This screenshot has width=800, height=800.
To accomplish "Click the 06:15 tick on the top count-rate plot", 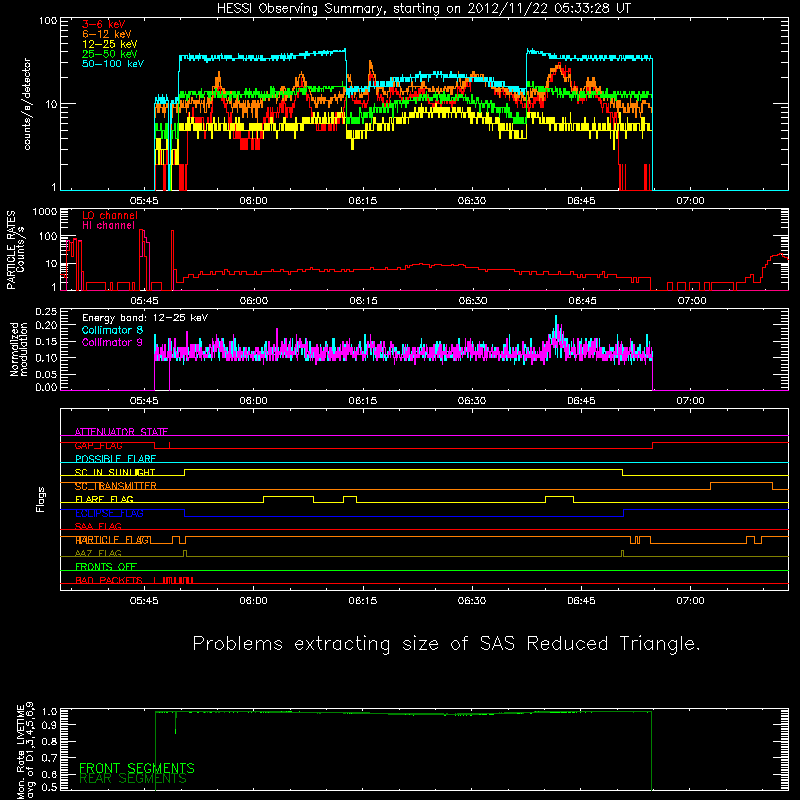I will coord(363,201).
